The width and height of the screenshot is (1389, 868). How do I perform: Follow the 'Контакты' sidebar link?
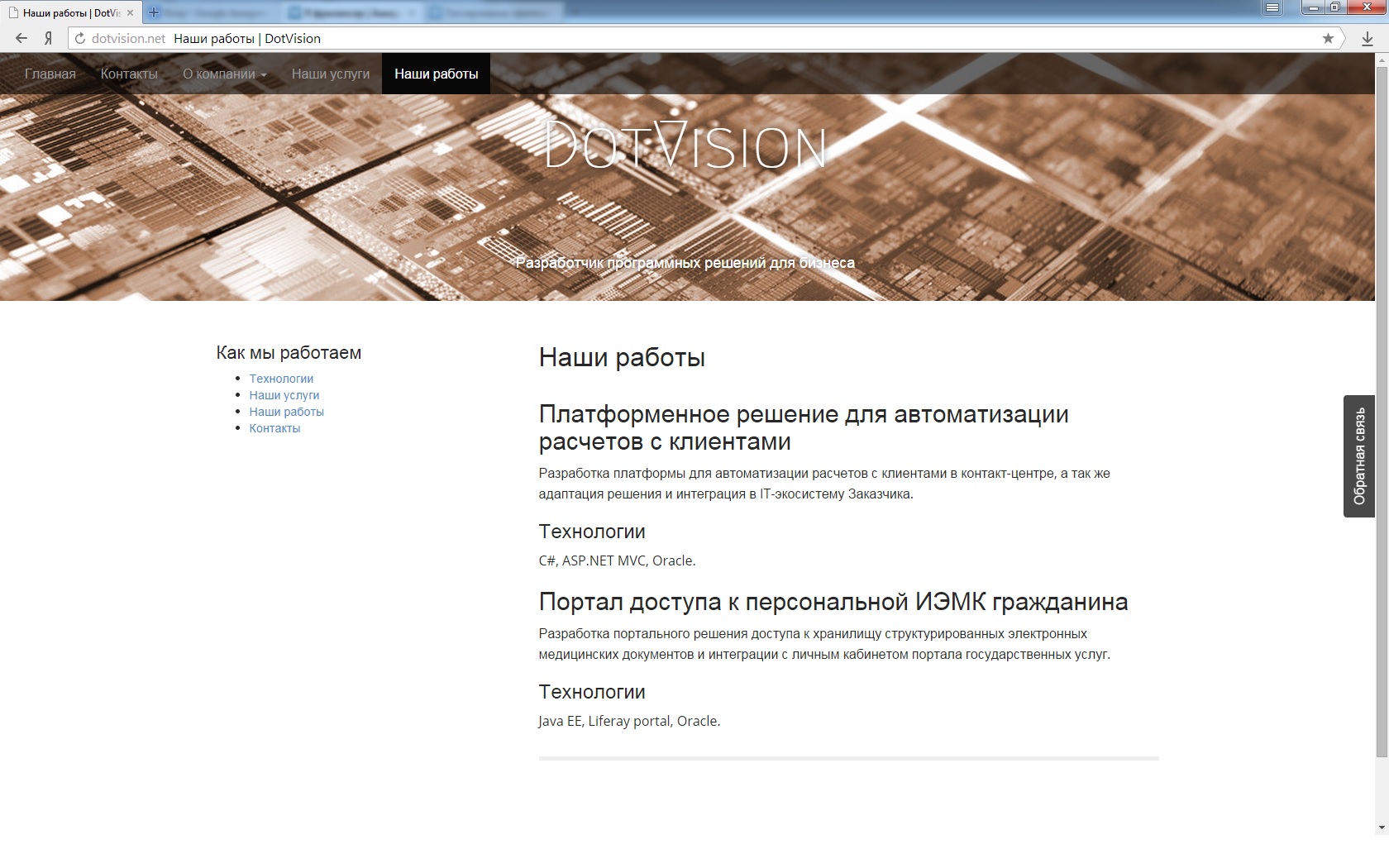(x=274, y=428)
